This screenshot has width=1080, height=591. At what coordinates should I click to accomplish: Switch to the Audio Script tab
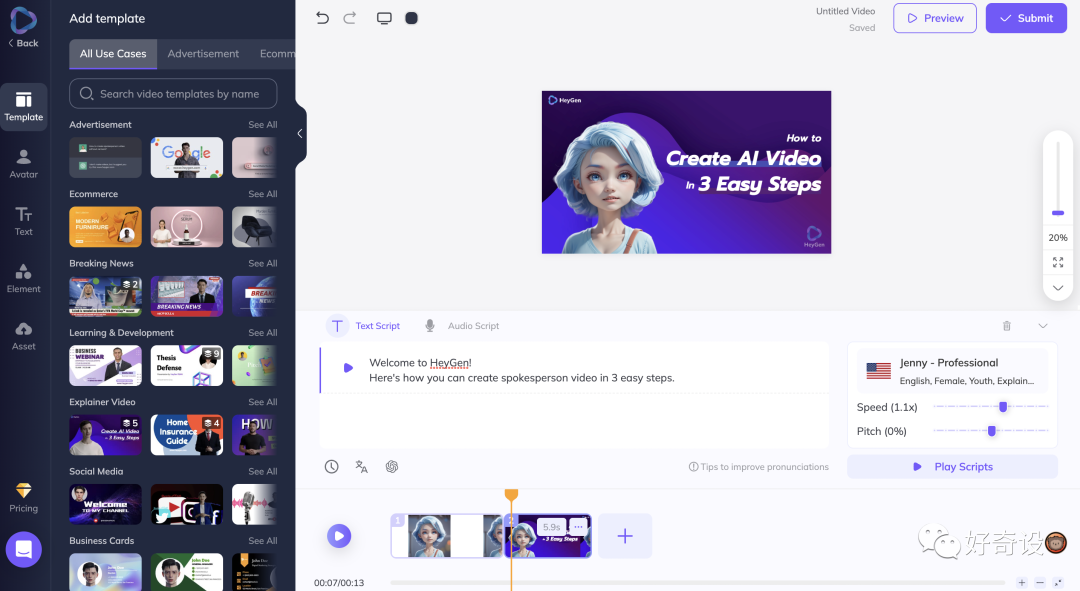point(462,326)
